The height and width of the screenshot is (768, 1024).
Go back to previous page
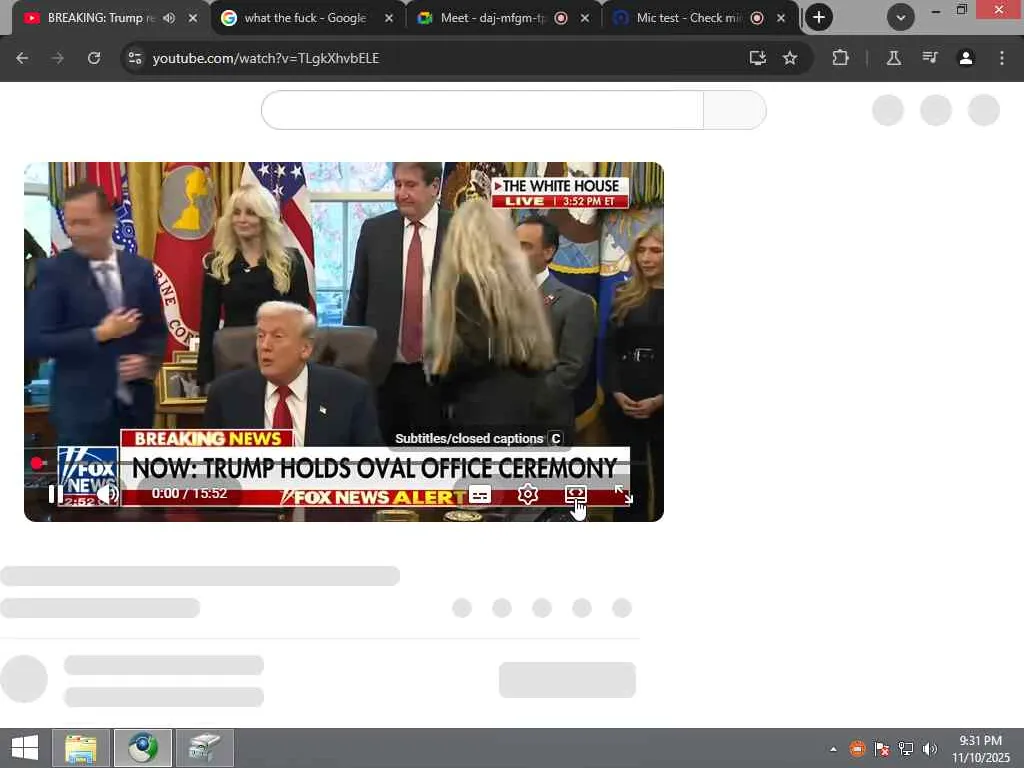(22, 58)
